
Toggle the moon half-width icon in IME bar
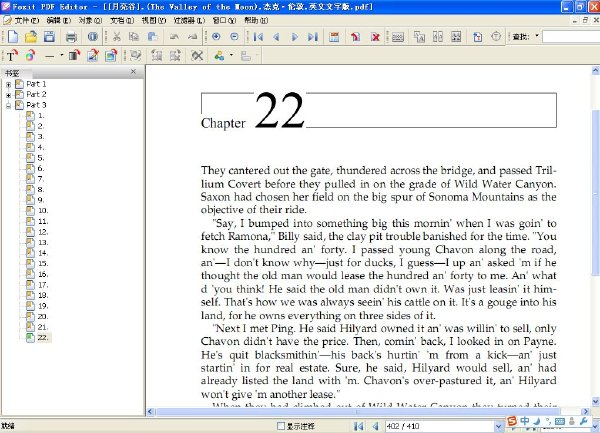(537, 422)
